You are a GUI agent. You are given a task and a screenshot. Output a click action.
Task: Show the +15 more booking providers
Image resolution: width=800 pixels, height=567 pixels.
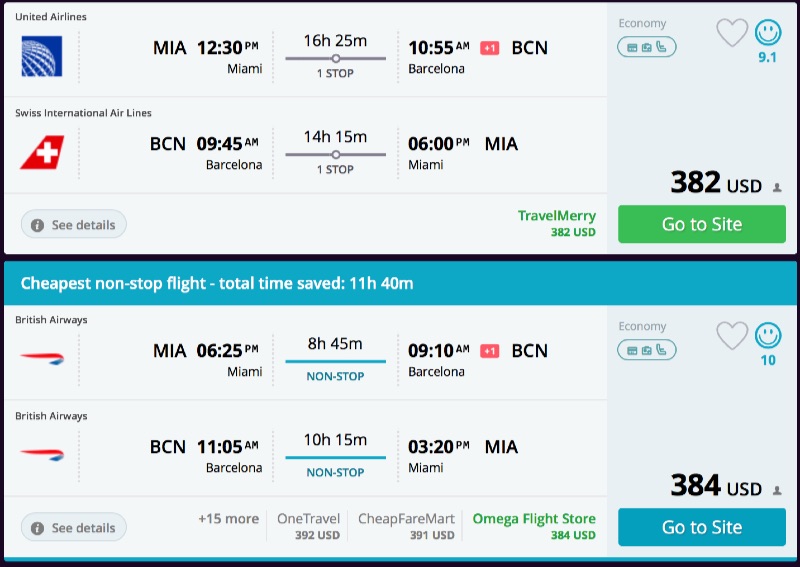coord(228,519)
